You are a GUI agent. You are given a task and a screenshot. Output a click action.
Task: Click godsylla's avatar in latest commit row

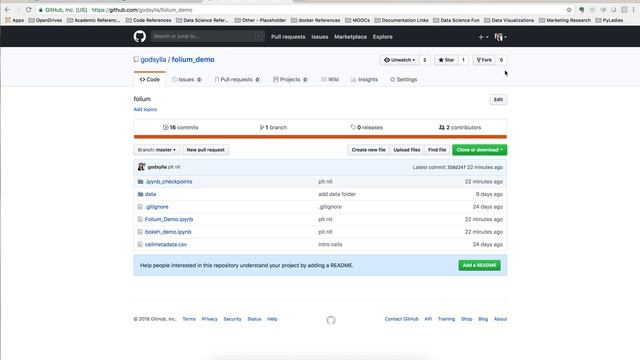(x=141, y=167)
